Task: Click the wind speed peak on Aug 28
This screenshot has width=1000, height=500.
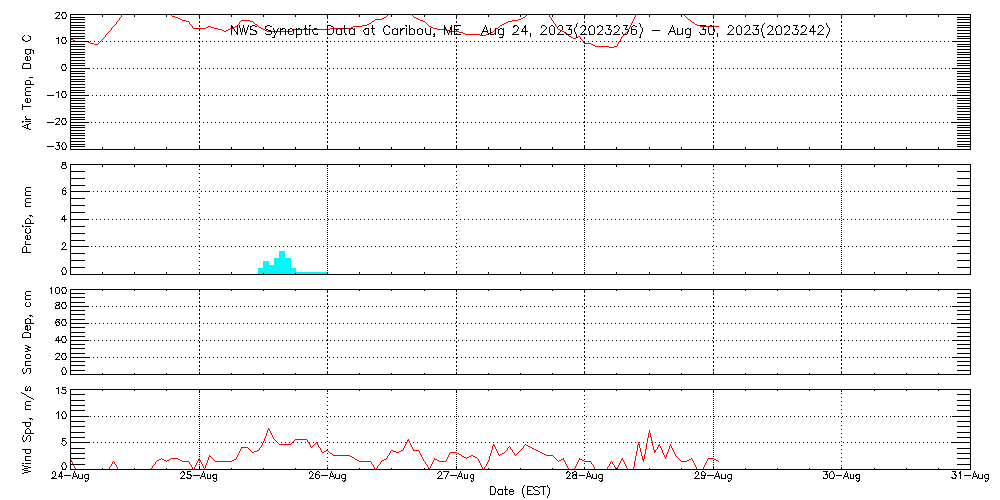Action: [649, 432]
